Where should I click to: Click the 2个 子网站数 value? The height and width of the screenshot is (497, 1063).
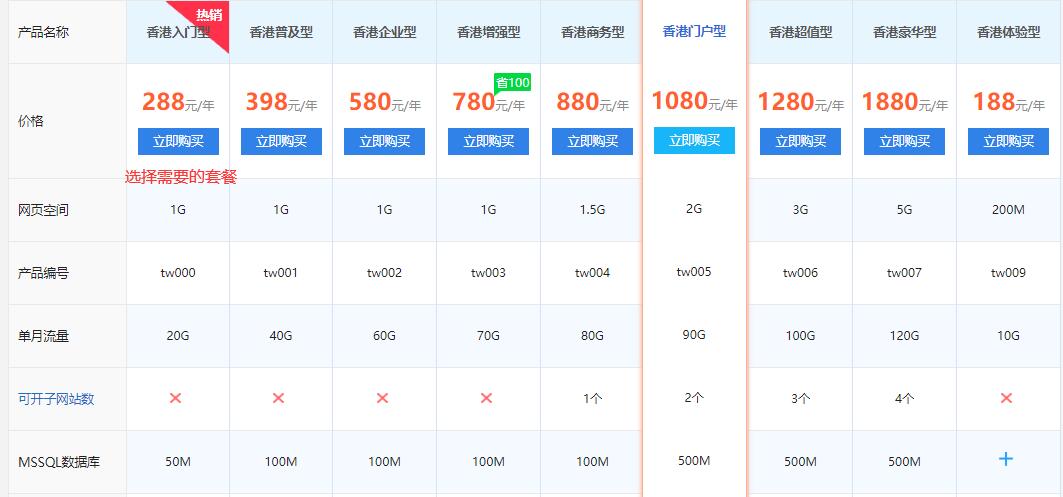(694, 398)
